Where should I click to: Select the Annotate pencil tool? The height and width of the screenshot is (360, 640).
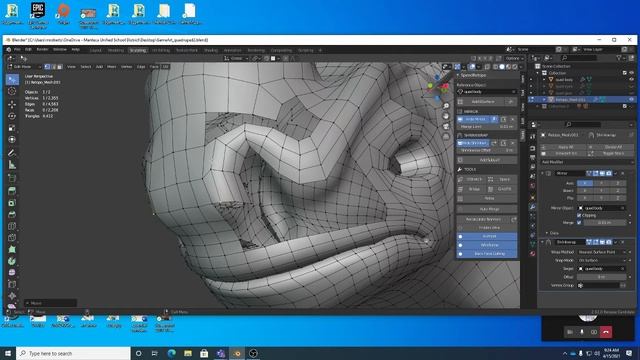coord(12,153)
